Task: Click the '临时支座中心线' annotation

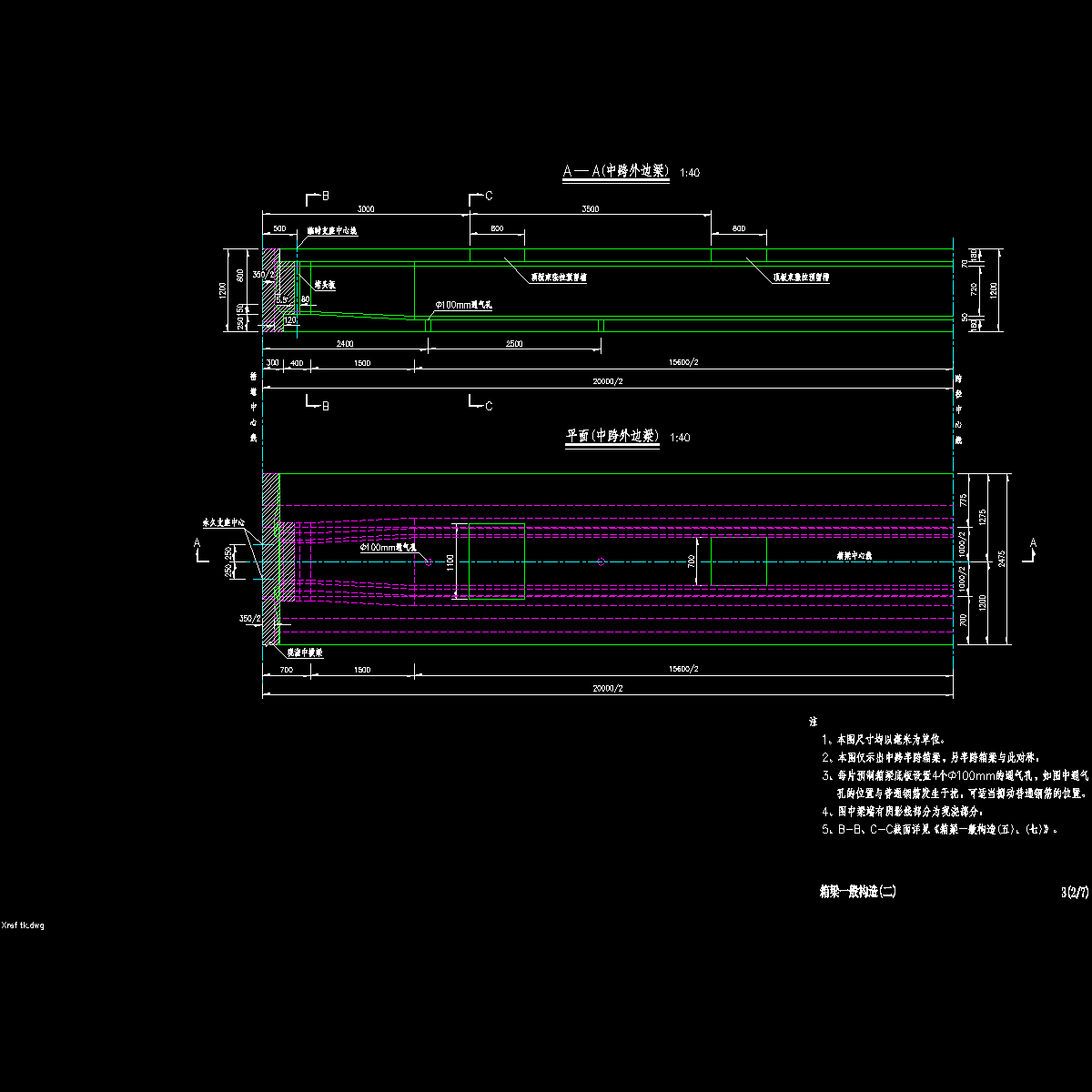Action: (331, 231)
